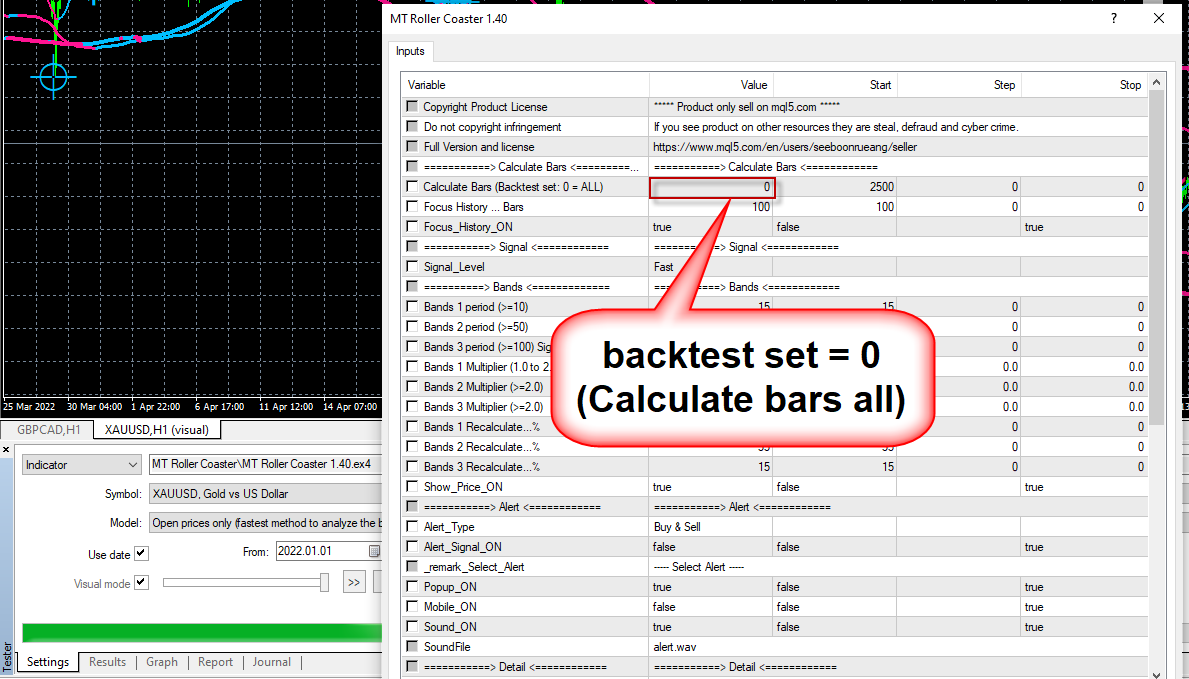The height and width of the screenshot is (679, 1189).
Task: Click the Calculate Bars value cell 0
Action: 711,187
